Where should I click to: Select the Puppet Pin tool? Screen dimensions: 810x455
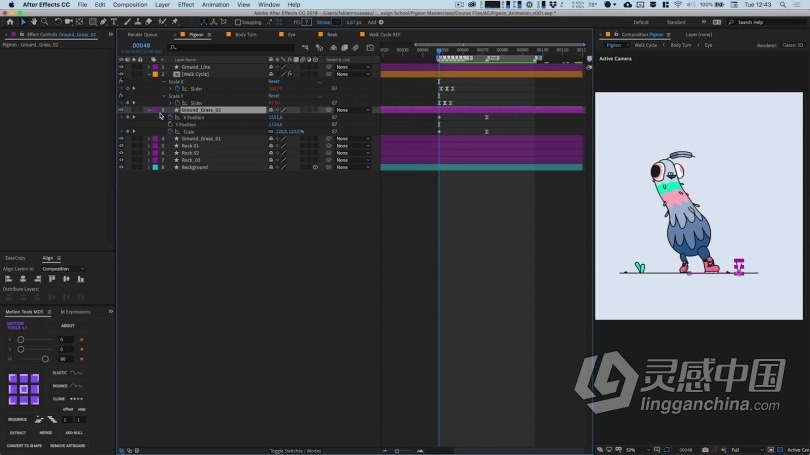[x=175, y=22]
